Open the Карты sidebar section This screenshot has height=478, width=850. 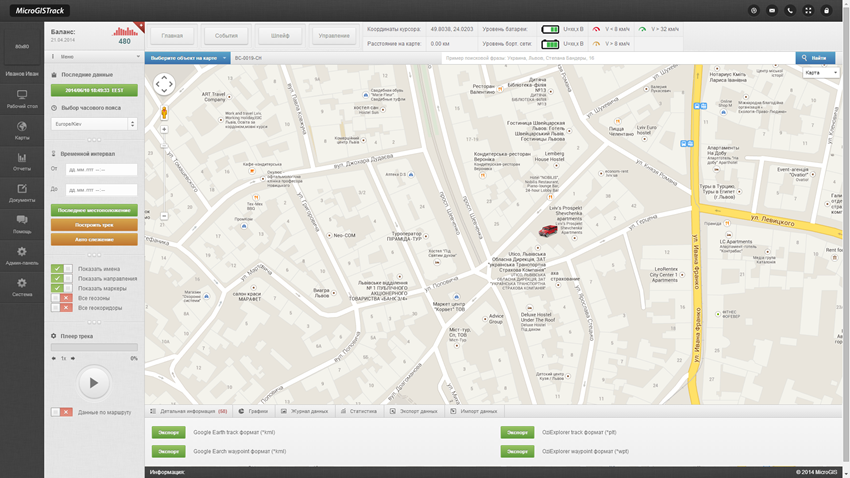pyautogui.click(x=22, y=131)
